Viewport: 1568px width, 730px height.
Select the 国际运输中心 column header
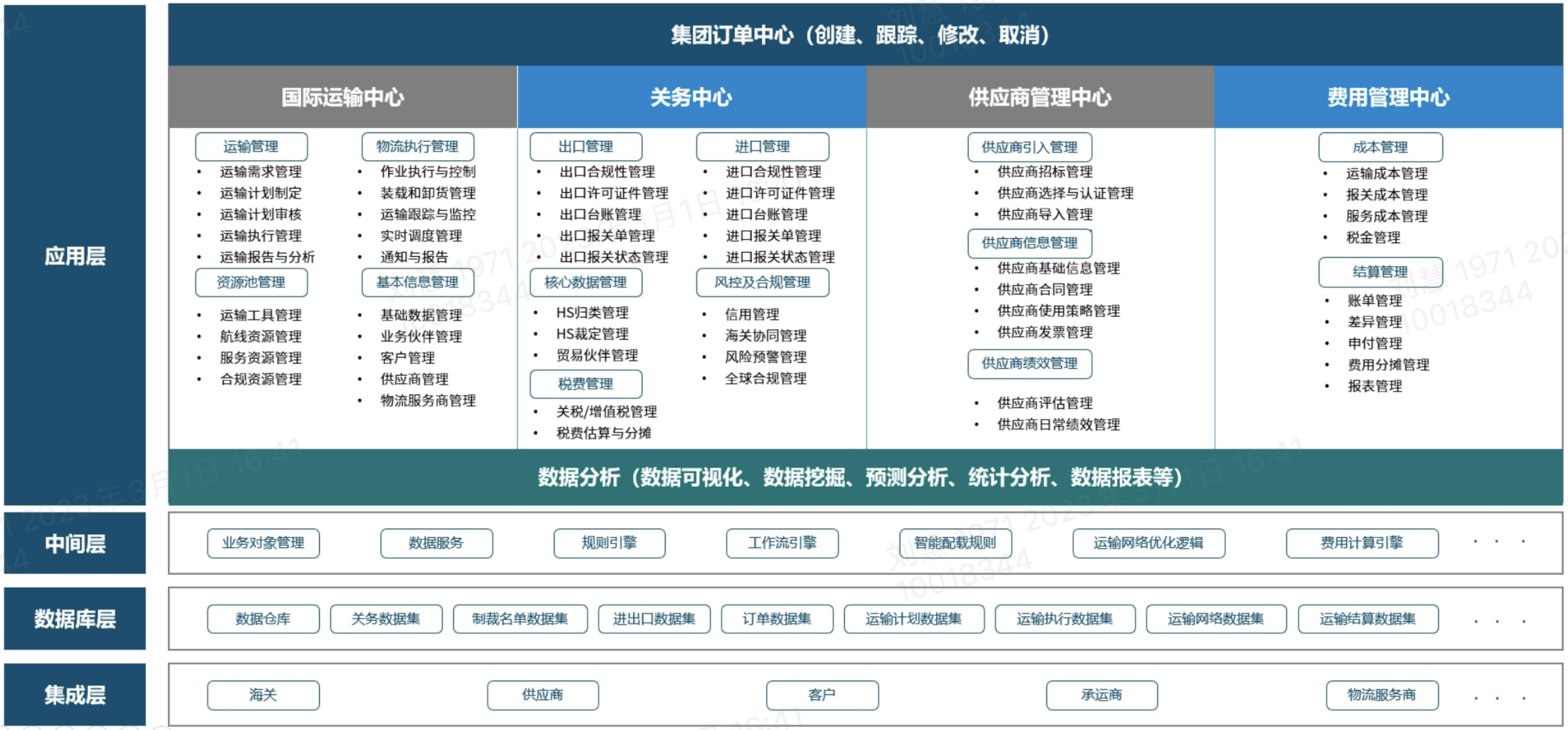click(x=343, y=97)
